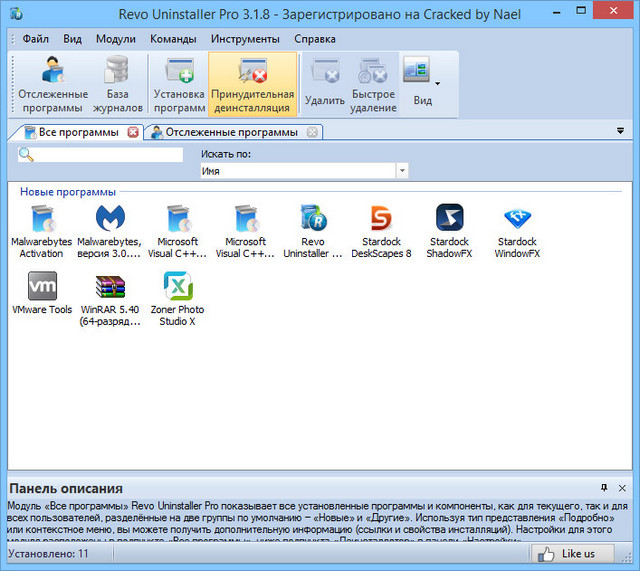The image size is (640, 571).
Task: Open the Справка menu
Action: pos(315,39)
